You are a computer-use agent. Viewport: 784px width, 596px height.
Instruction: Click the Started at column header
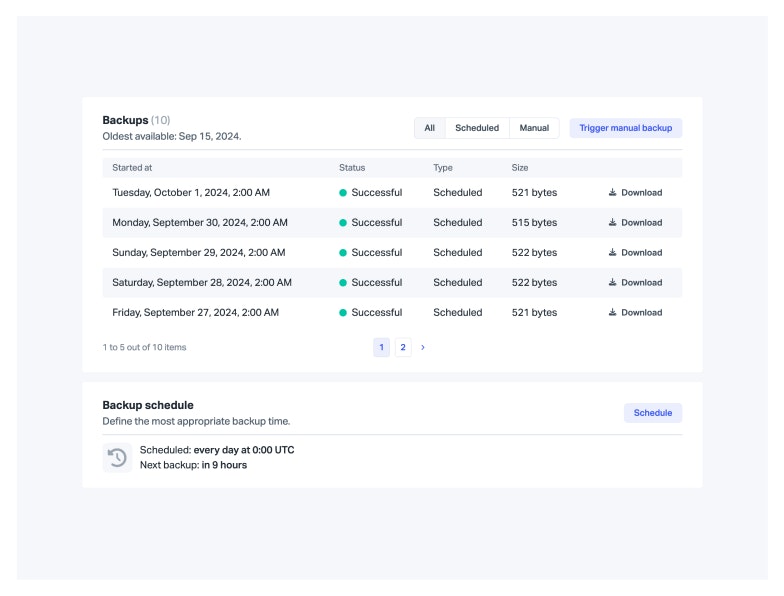click(132, 168)
